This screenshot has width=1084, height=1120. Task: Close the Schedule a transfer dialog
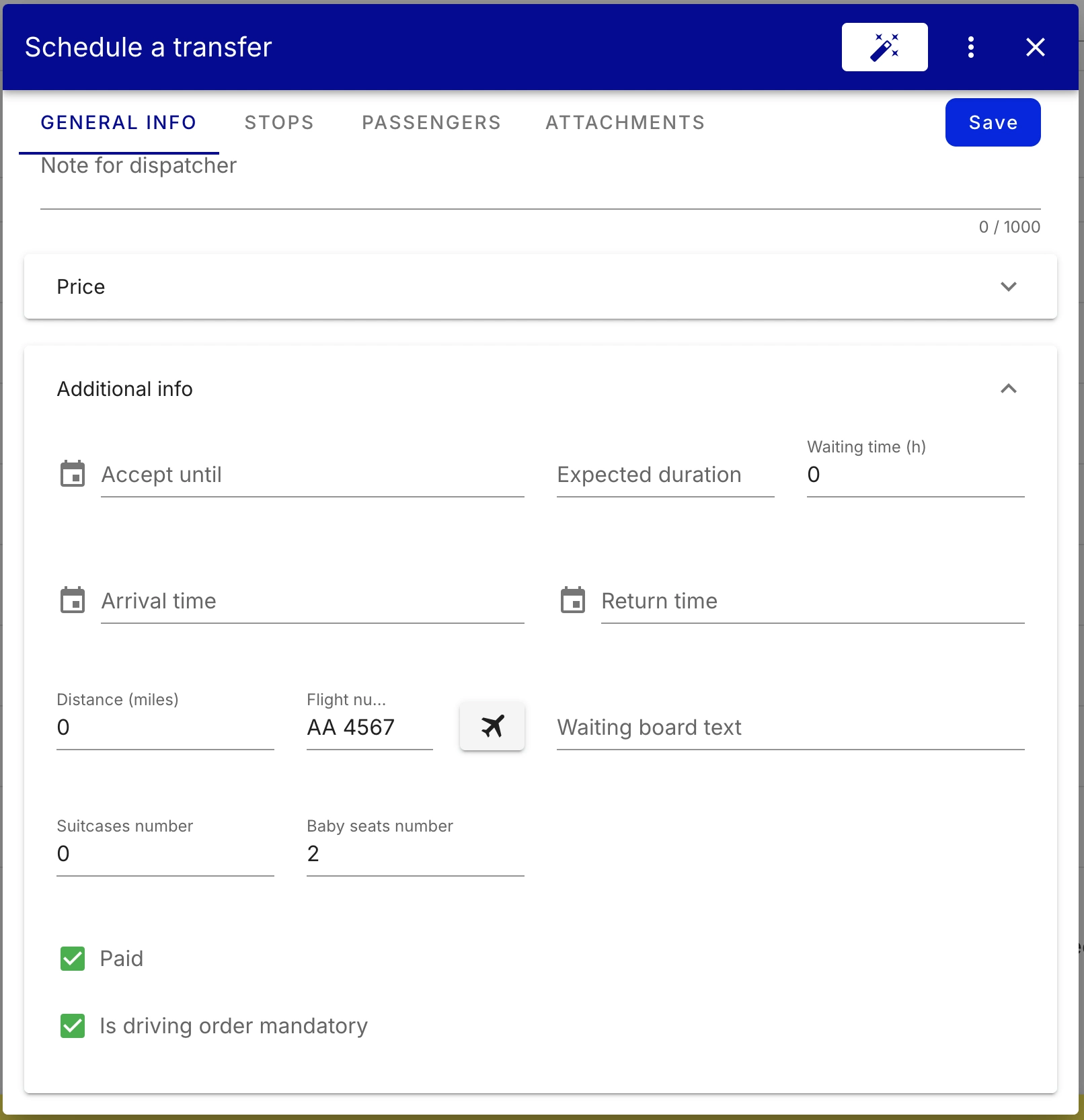pyautogui.click(x=1035, y=47)
